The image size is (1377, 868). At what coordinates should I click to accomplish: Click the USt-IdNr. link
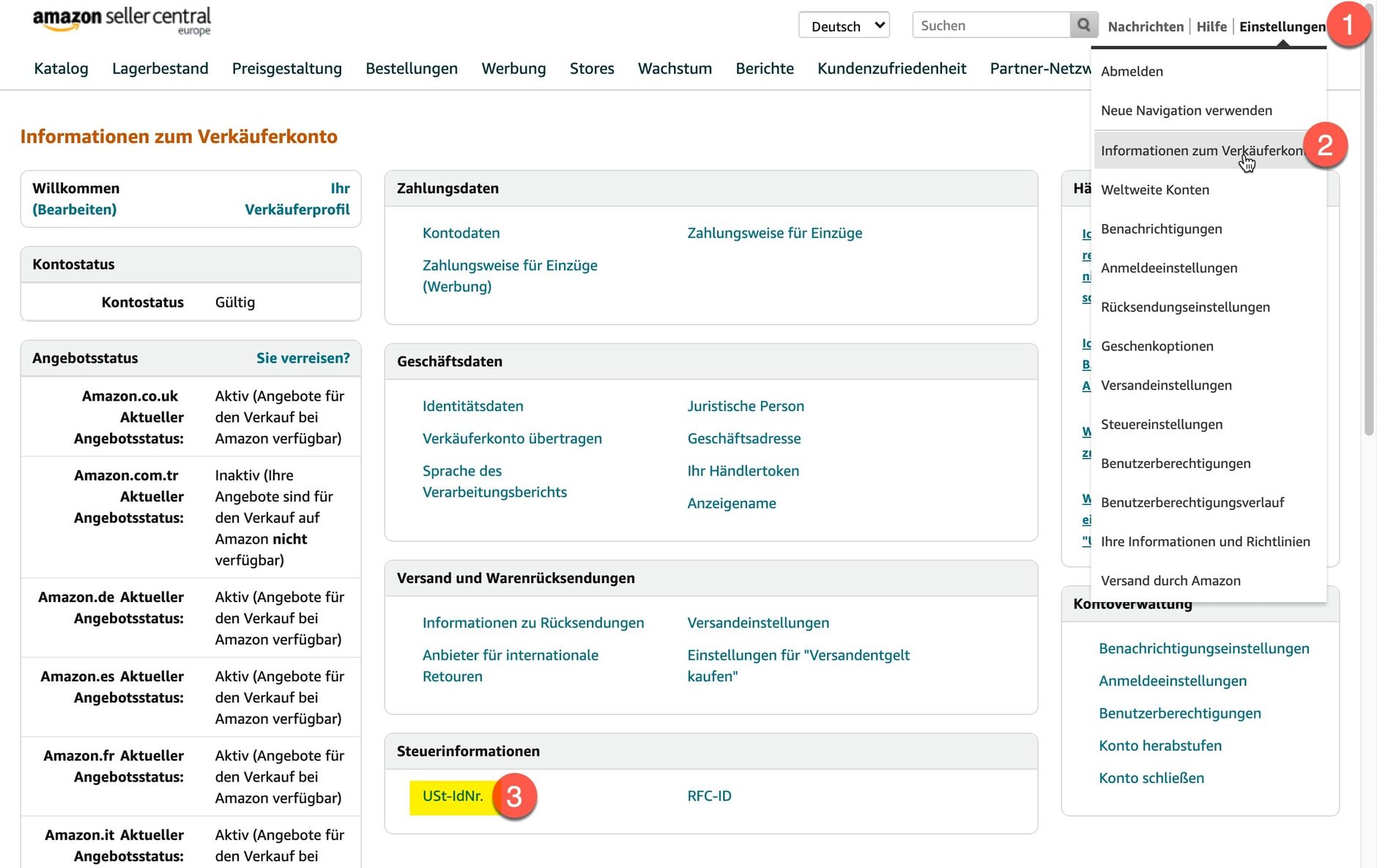pos(453,795)
